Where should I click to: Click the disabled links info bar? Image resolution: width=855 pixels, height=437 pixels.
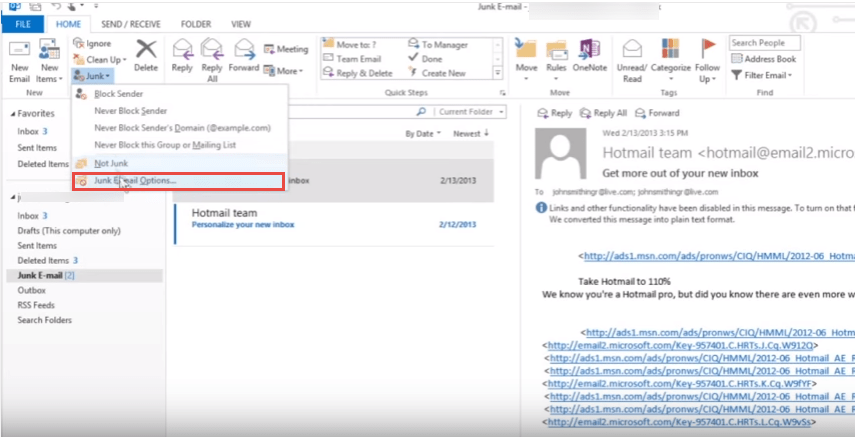coord(695,214)
